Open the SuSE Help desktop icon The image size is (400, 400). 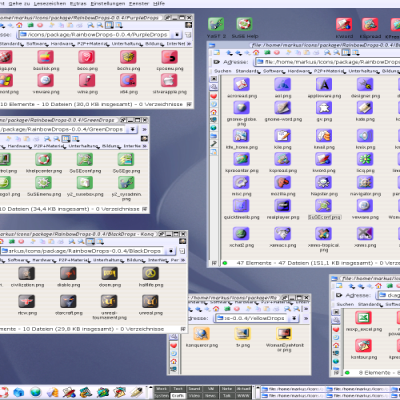coord(244,24)
